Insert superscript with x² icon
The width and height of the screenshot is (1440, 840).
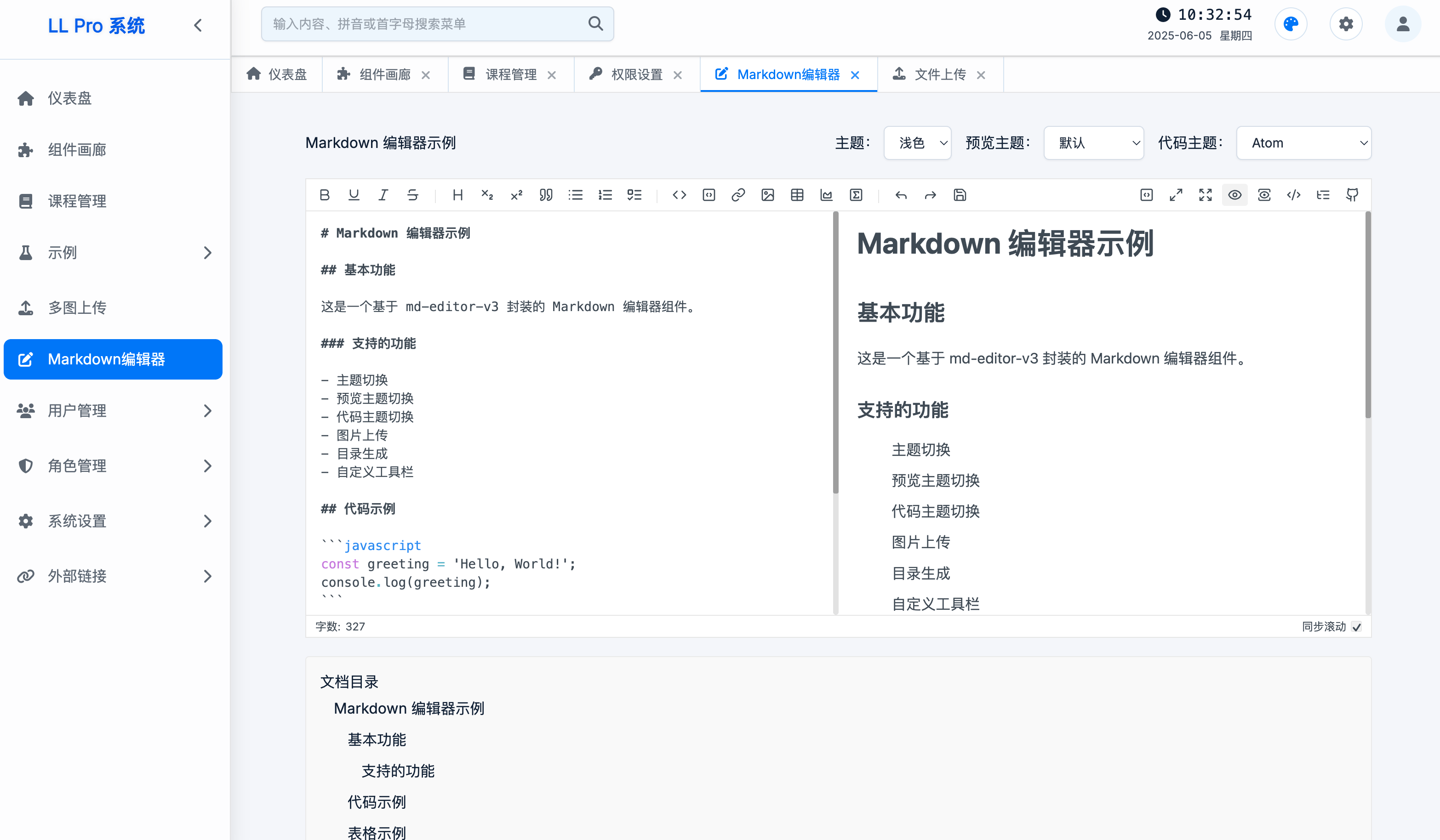click(517, 195)
